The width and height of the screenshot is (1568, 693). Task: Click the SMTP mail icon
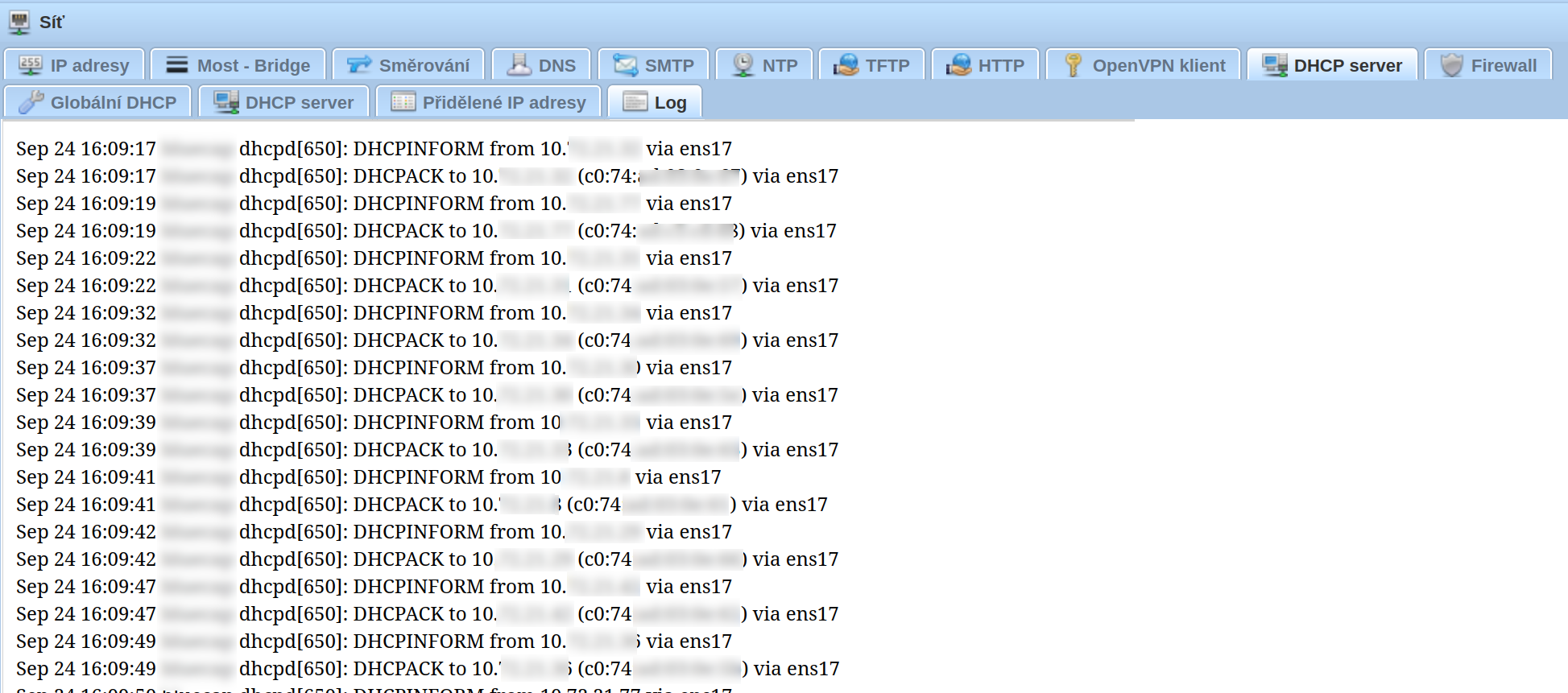(x=625, y=65)
